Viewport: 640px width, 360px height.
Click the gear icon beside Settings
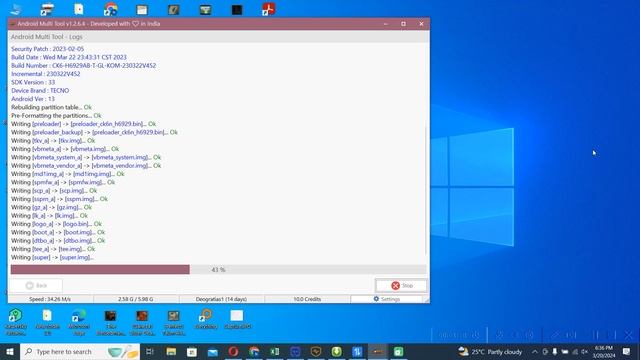(x=376, y=299)
